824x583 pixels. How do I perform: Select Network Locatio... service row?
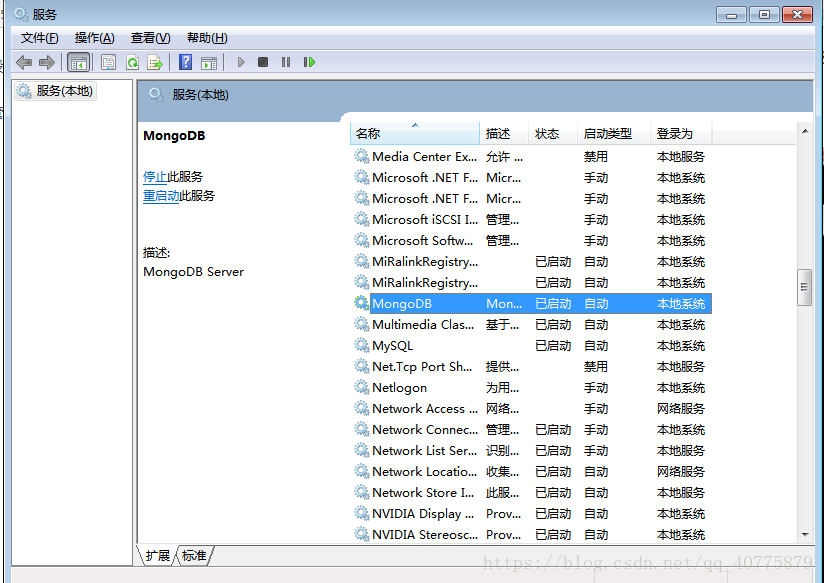click(531, 472)
